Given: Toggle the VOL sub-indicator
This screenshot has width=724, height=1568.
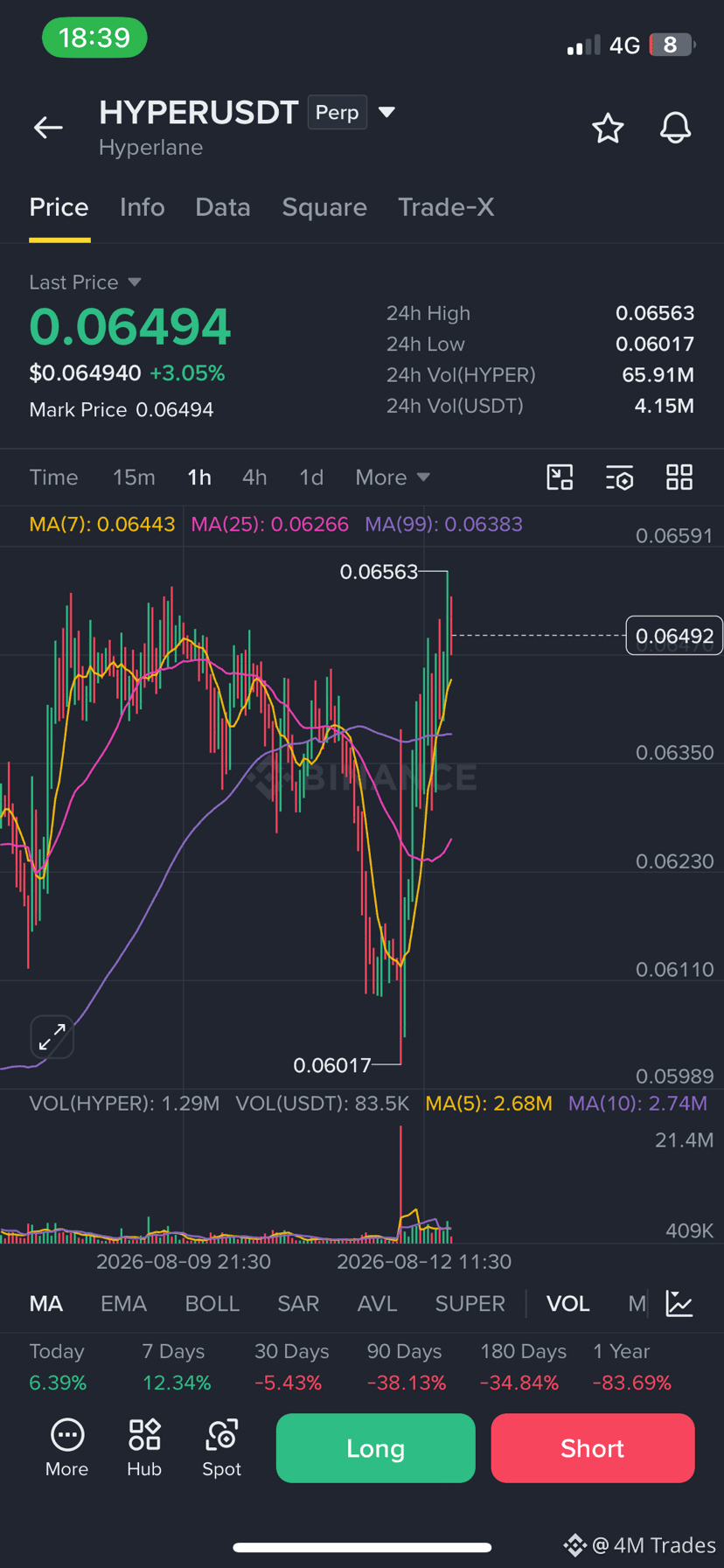Looking at the screenshot, I should click(568, 1304).
